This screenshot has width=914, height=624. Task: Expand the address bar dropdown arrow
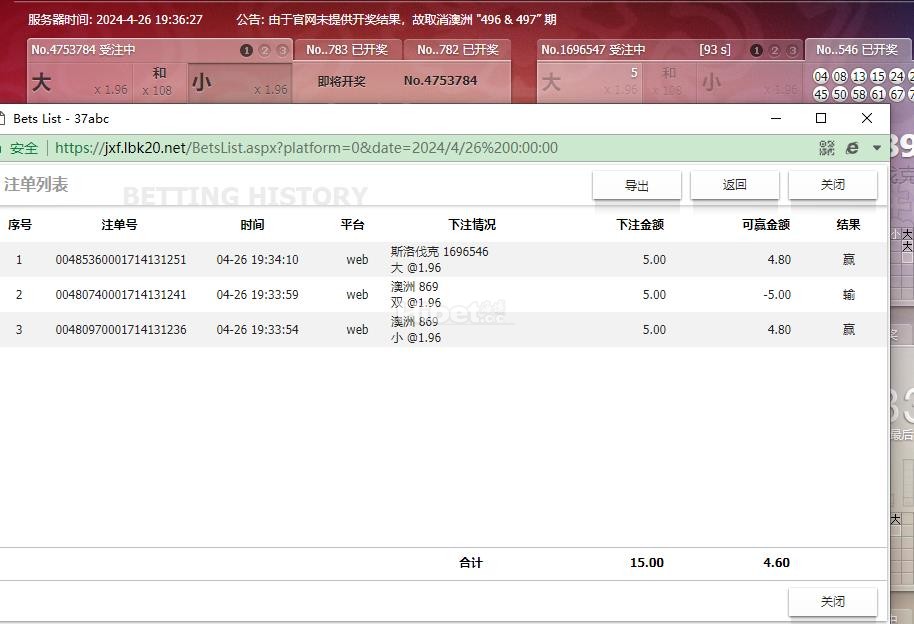877,148
